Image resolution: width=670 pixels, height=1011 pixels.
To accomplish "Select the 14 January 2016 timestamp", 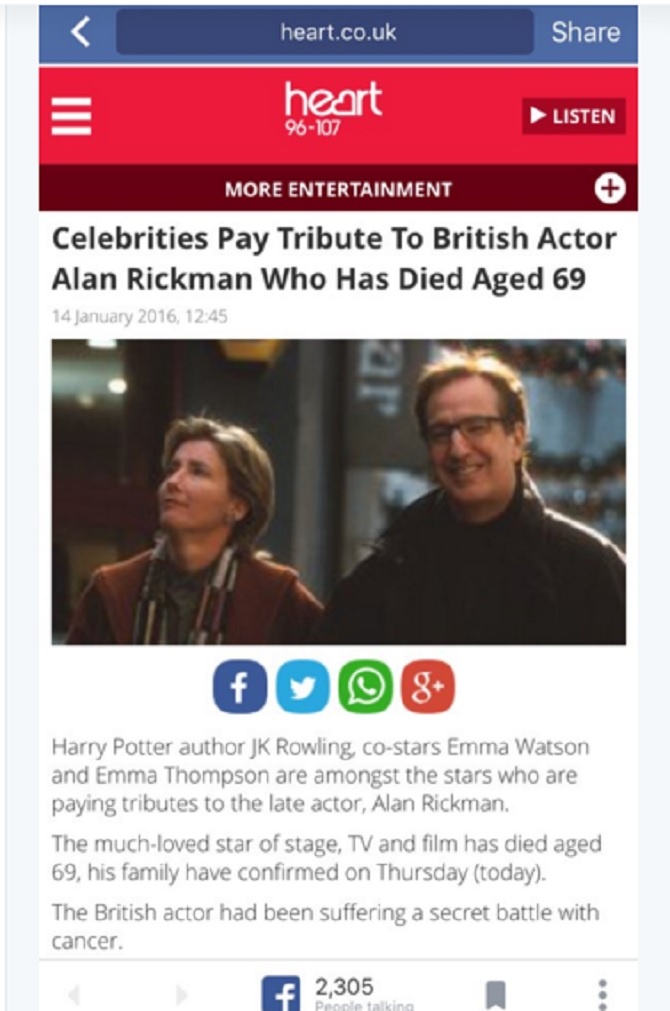I will pyautogui.click(x=140, y=316).
